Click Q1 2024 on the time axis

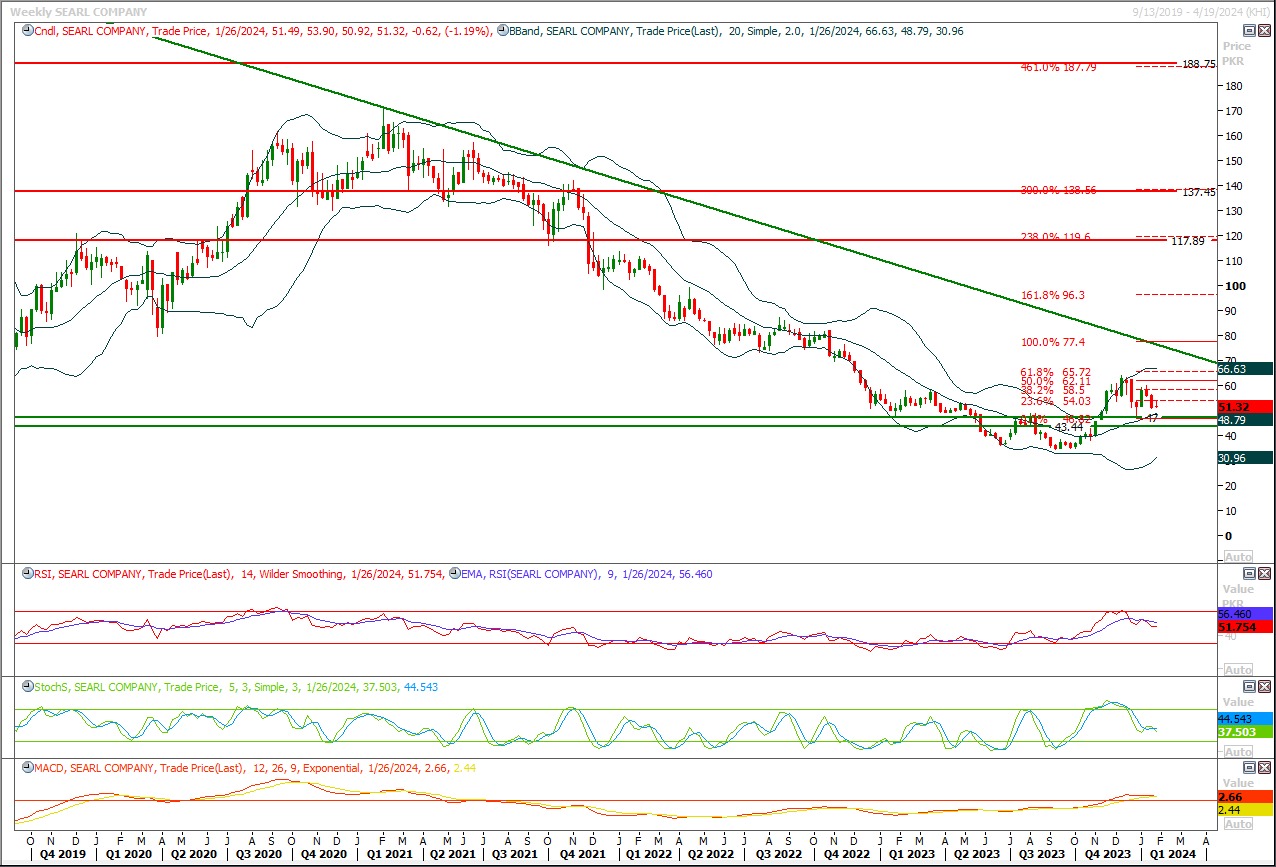click(x=1173, y=856)
